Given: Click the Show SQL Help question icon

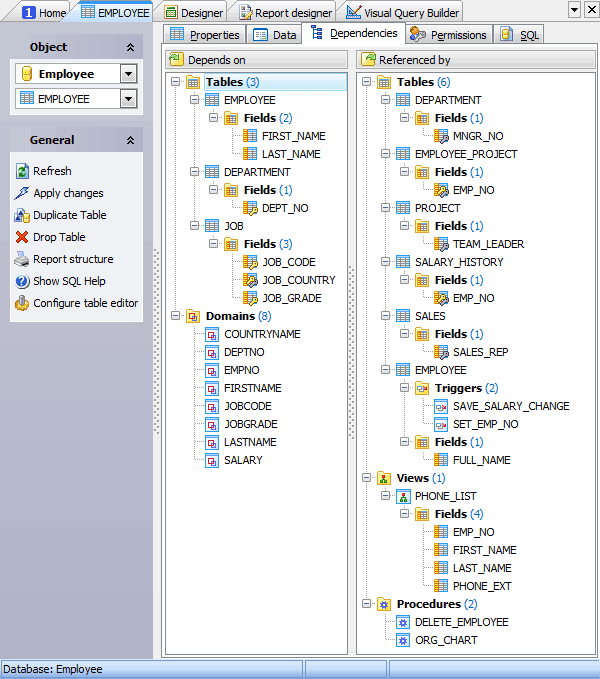Looking at the screenshot, I should (x=22, y=281).
